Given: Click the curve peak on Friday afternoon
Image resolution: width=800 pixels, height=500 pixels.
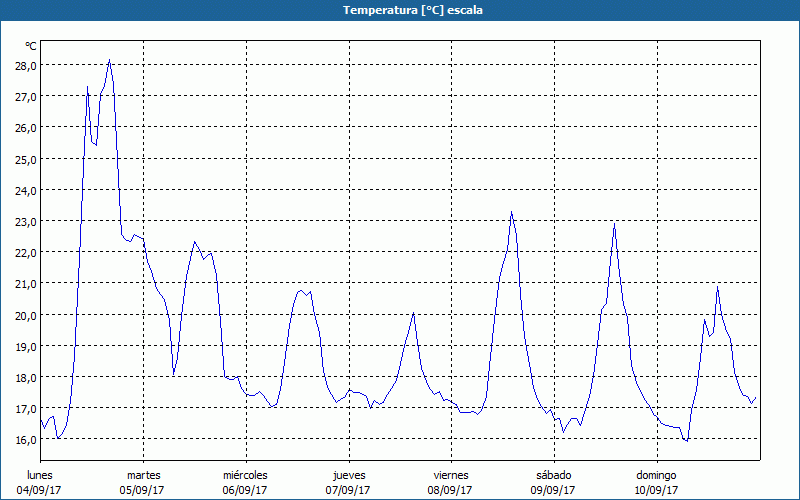Looking at the screenshot, I should [511, 211].
